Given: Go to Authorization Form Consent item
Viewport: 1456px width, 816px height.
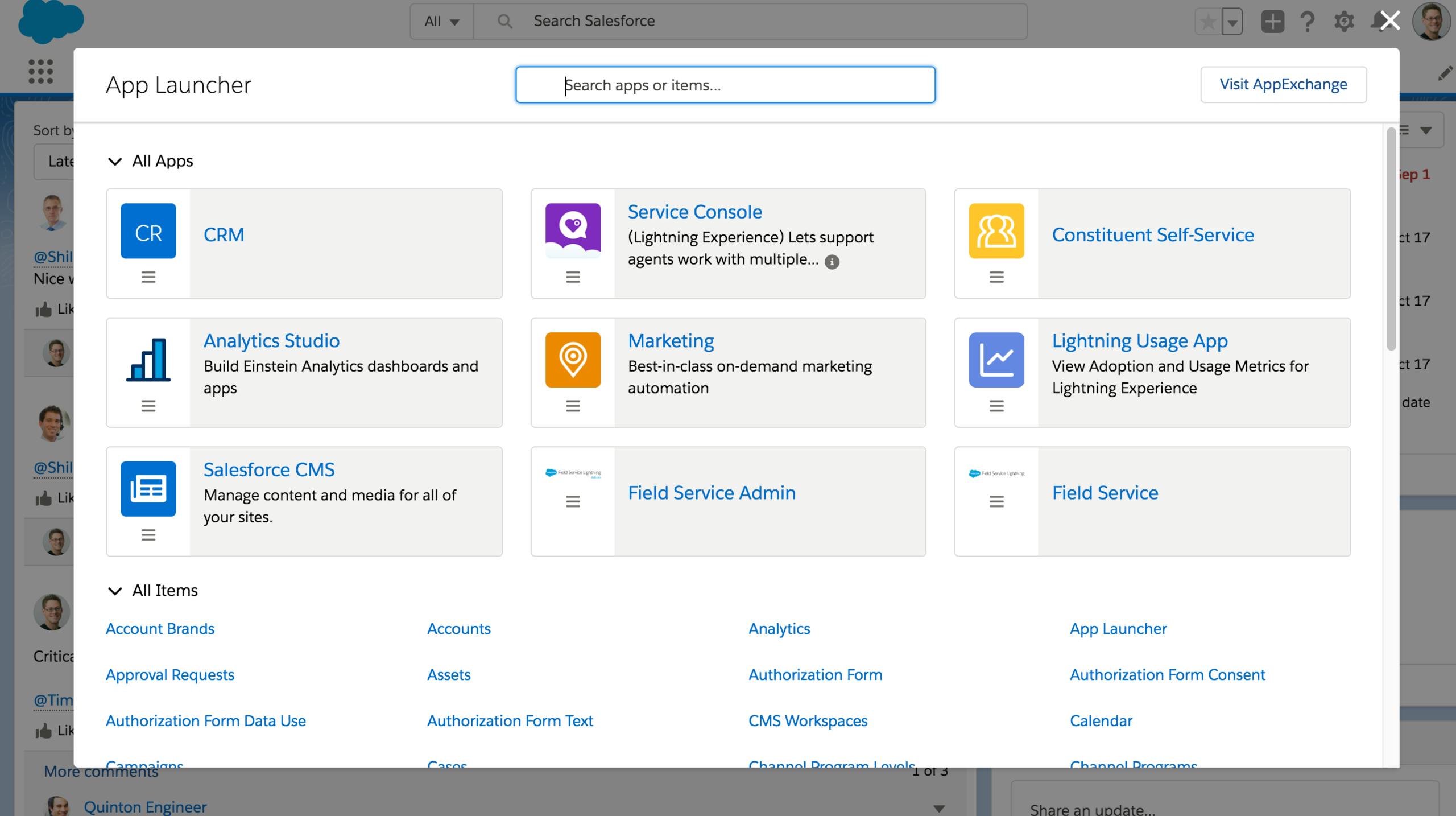Looking at the screenshot, I should tap(1168, 675).
